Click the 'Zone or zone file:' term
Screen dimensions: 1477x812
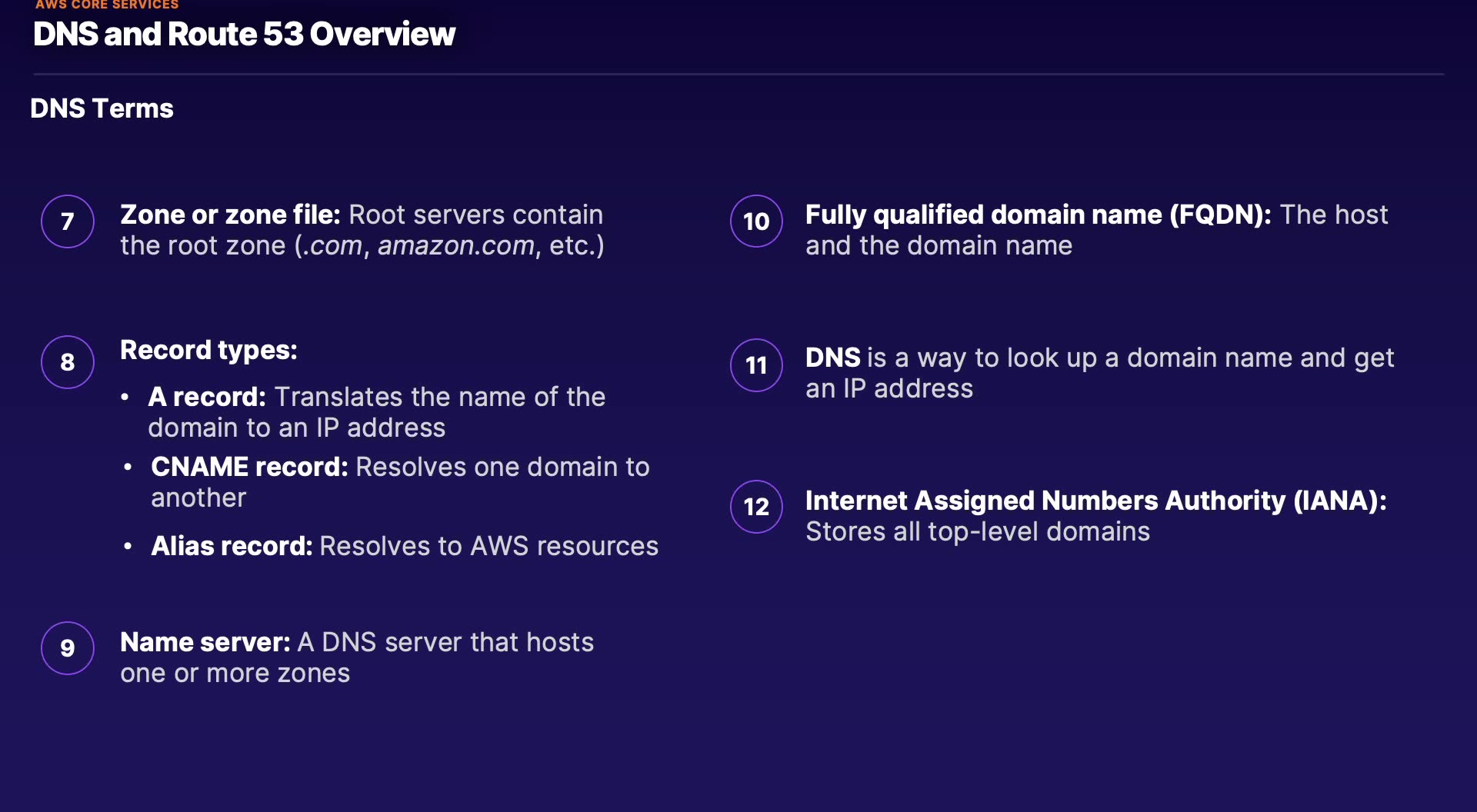coord(230,215)
